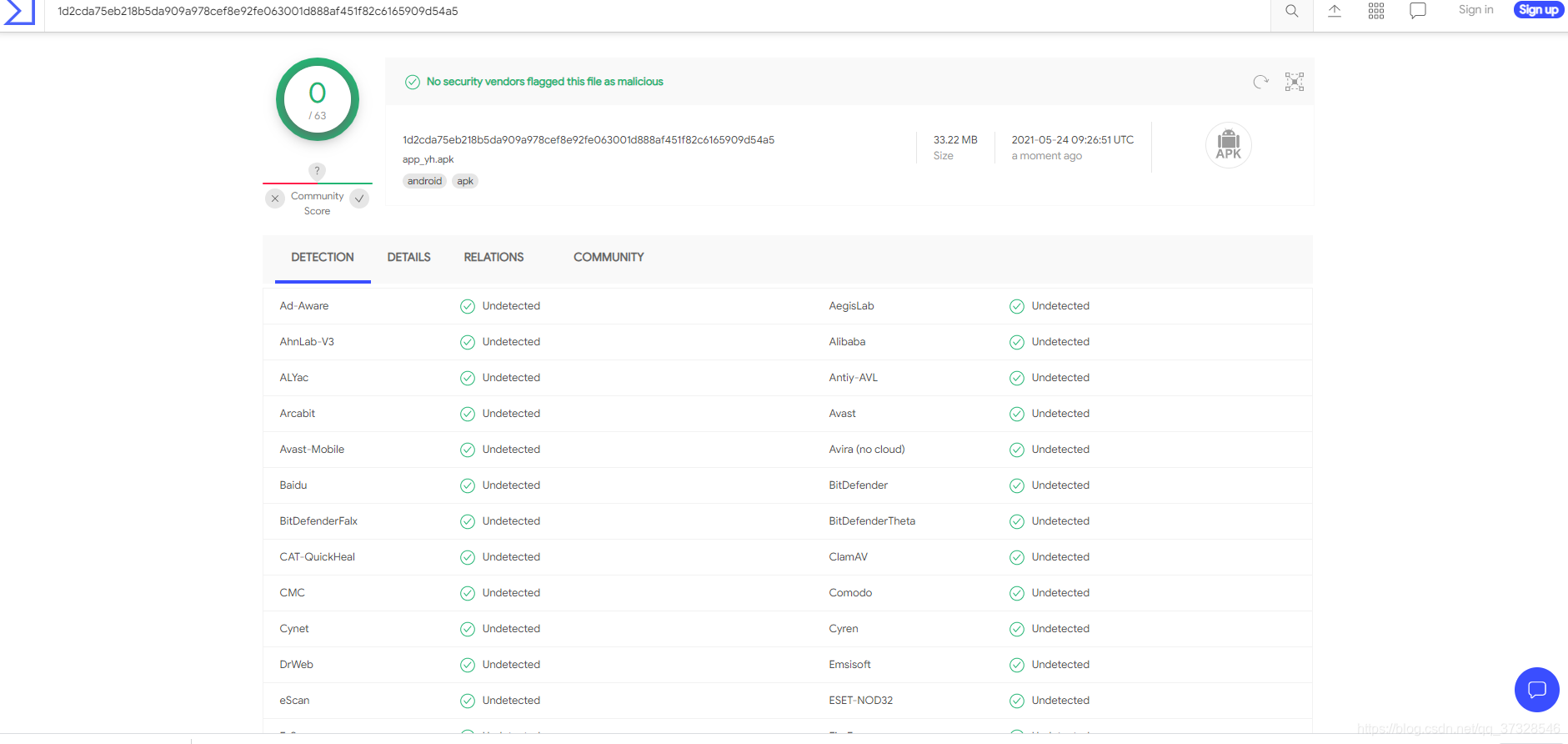Click the Alibaba undetected check icon
The image size is (1568, 744).
click(x=1017, y=342)
